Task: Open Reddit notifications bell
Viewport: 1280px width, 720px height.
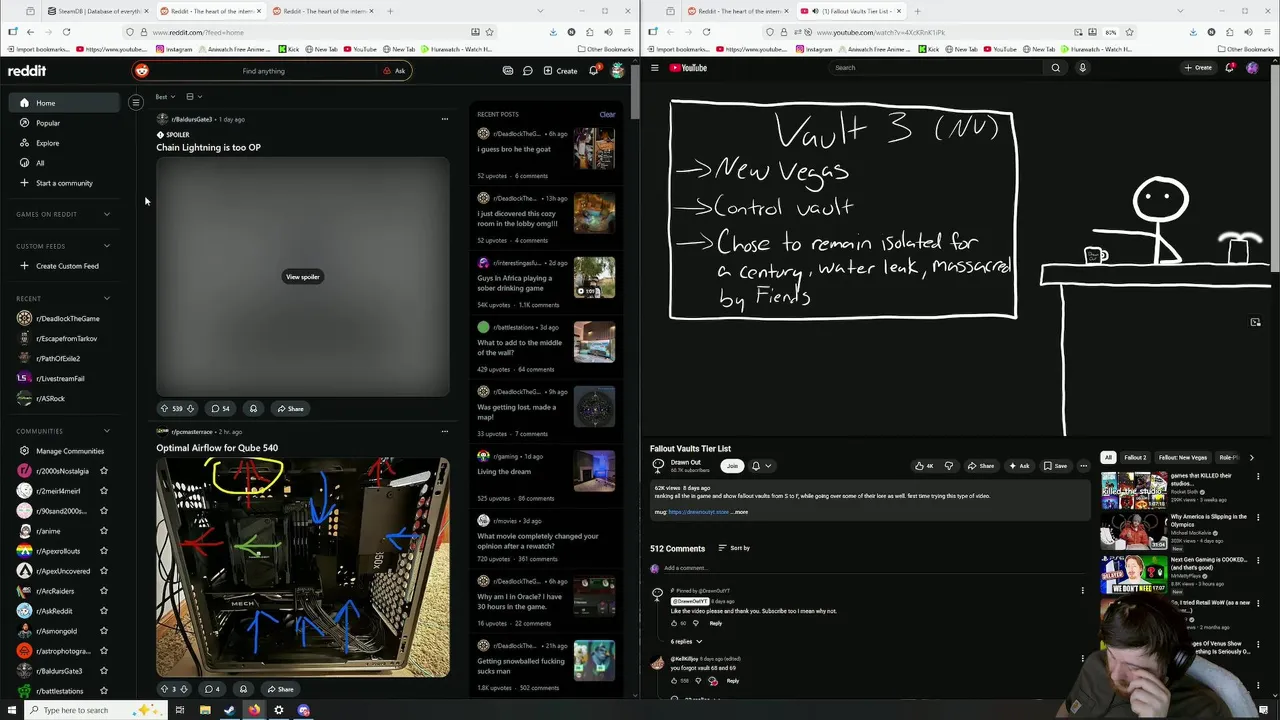Action: tap(593, 71)
